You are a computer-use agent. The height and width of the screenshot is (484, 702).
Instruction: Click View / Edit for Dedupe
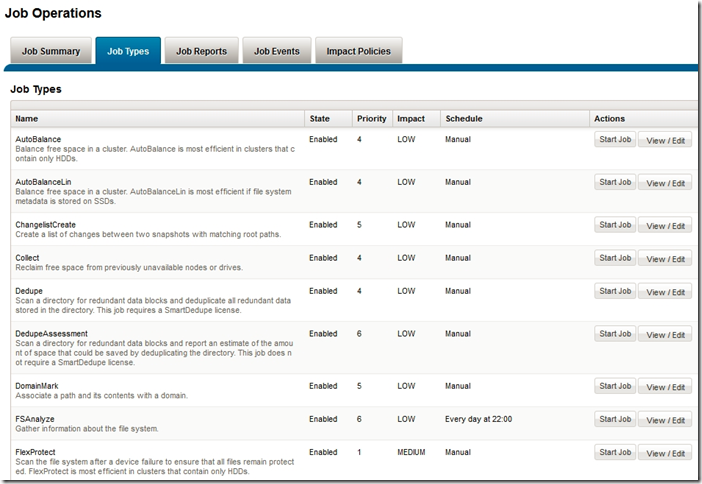point(665,292)
